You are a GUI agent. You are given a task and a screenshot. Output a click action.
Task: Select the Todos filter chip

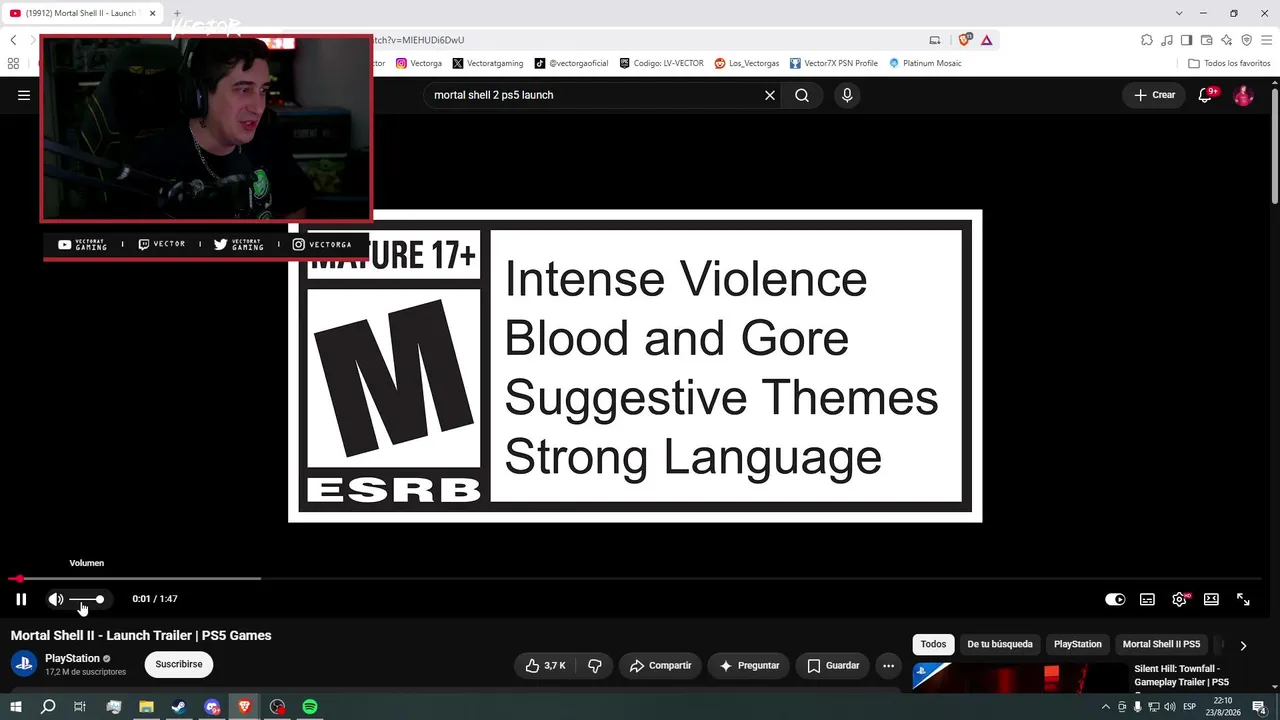click(933, 644)
